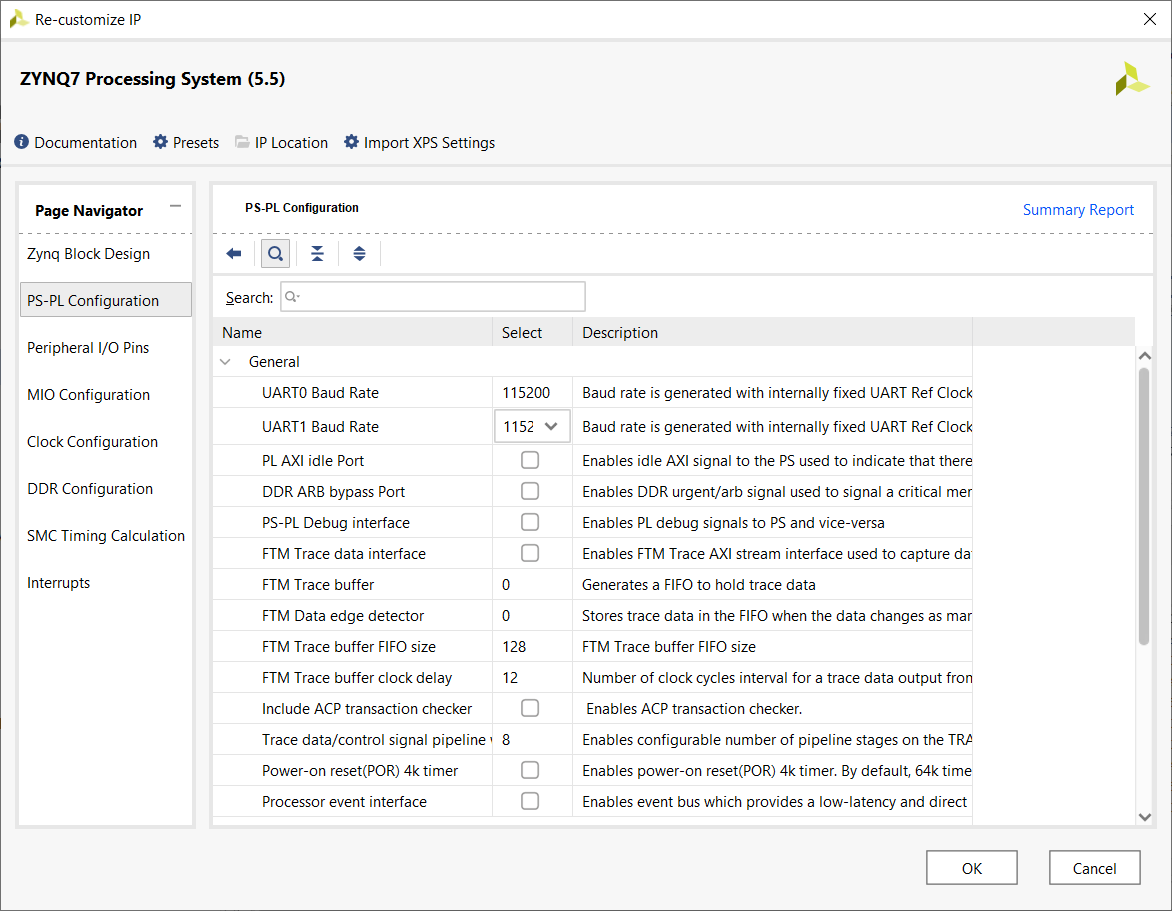This screenshot has width=1172, height=911.
Task: Click the back arrow toolbar icon
Action: click(234, 253)
